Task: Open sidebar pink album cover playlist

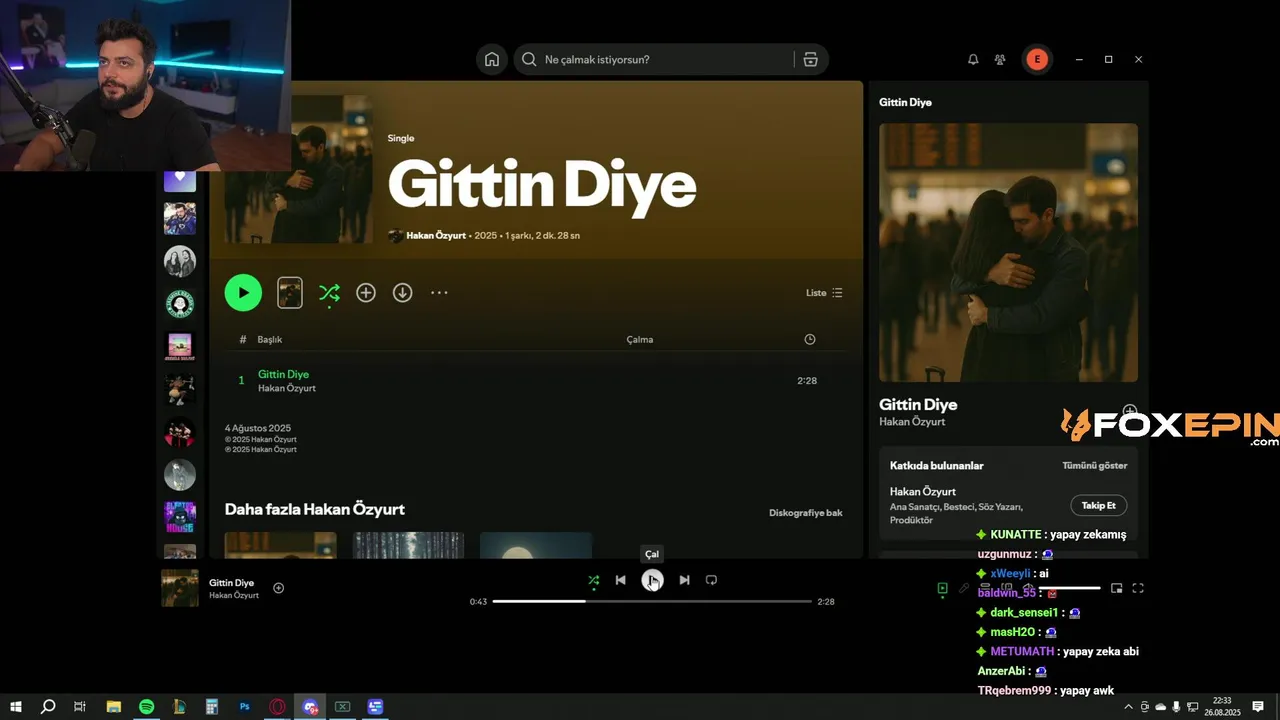Action: point(180,346)
